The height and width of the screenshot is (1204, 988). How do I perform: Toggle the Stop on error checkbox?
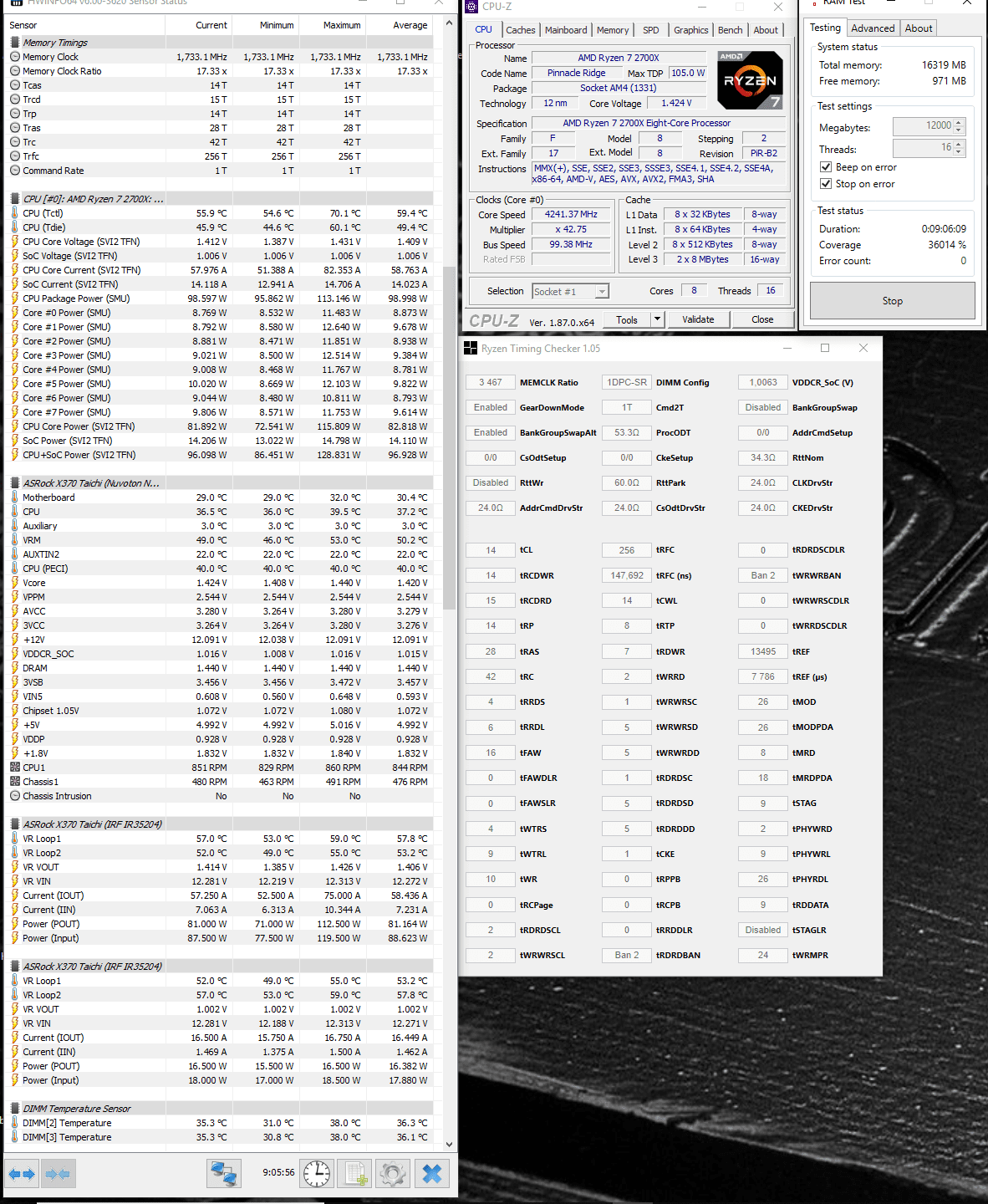[826, 184]
